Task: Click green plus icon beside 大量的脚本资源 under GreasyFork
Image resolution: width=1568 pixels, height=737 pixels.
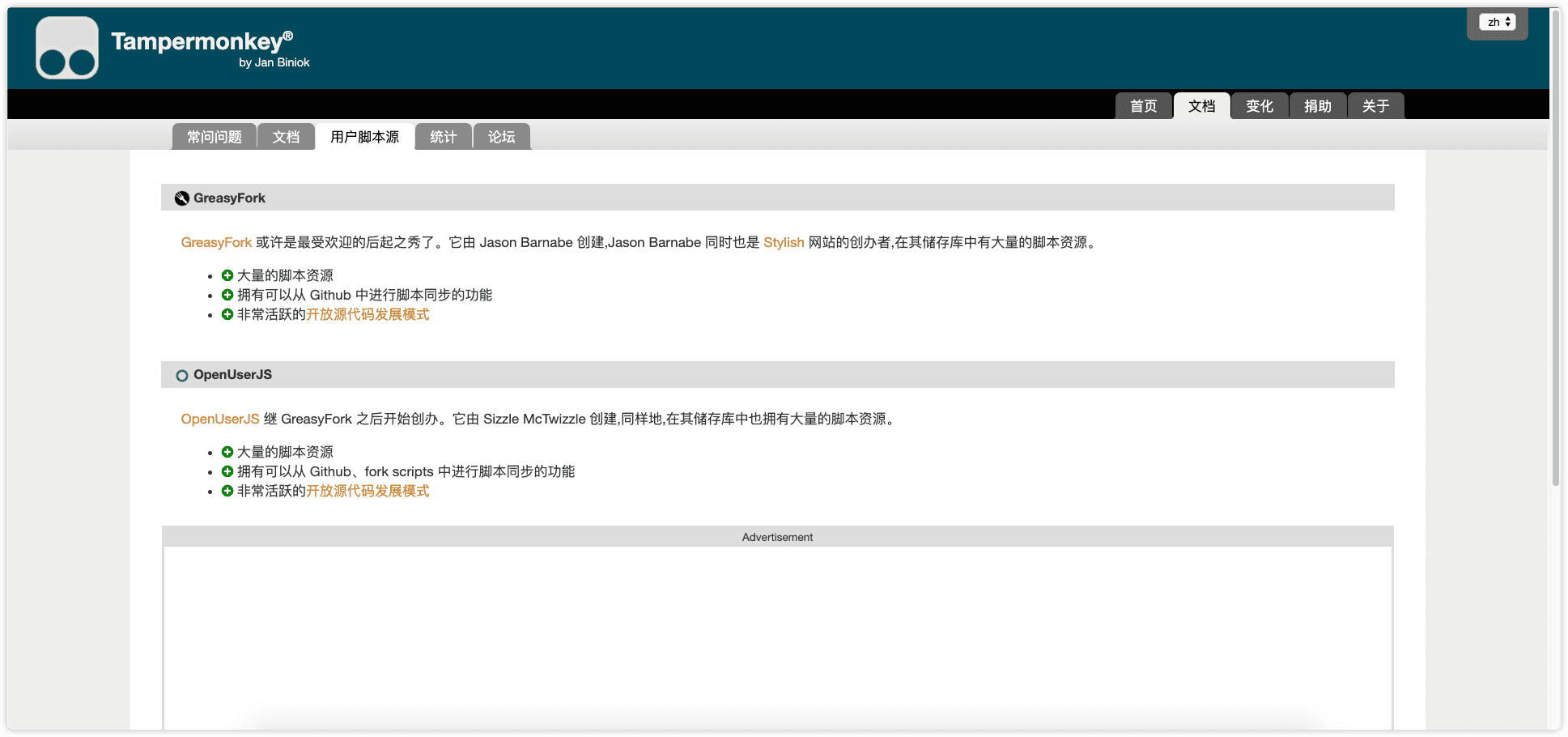Action: click(x=227, y=275)
